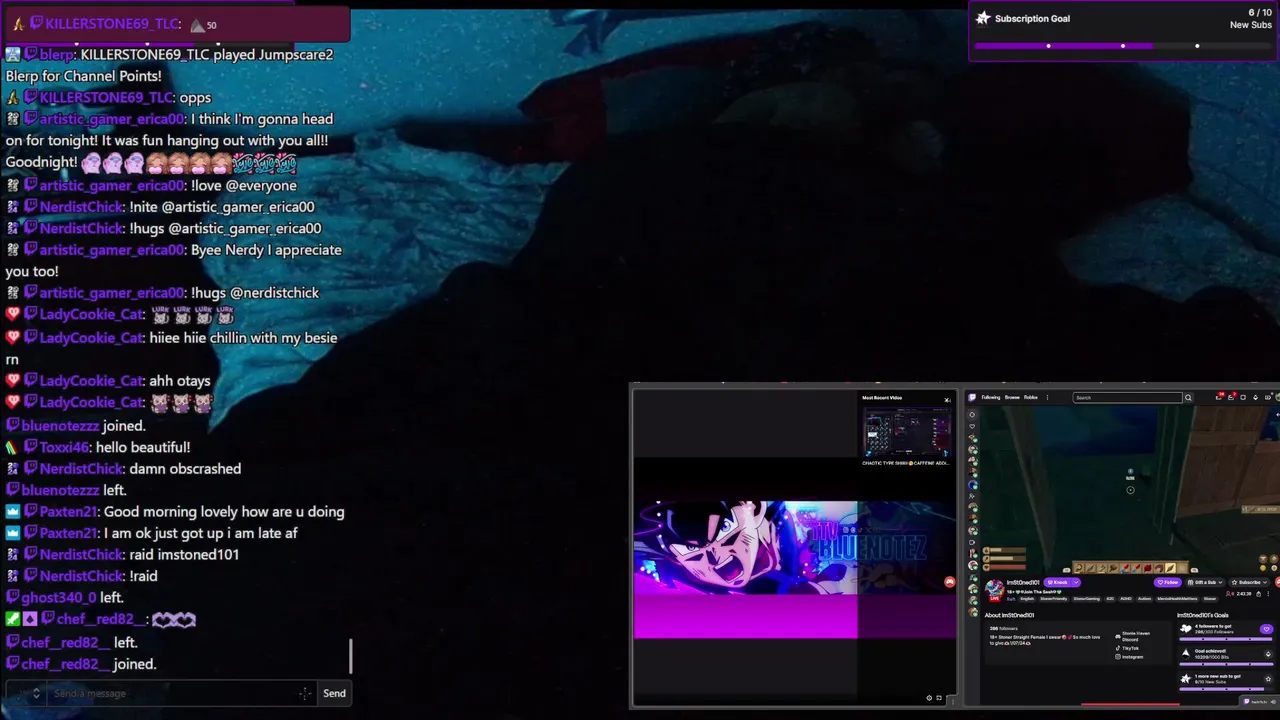
Task: Open the Instagram link in About panel
Action: (1129, 657)
